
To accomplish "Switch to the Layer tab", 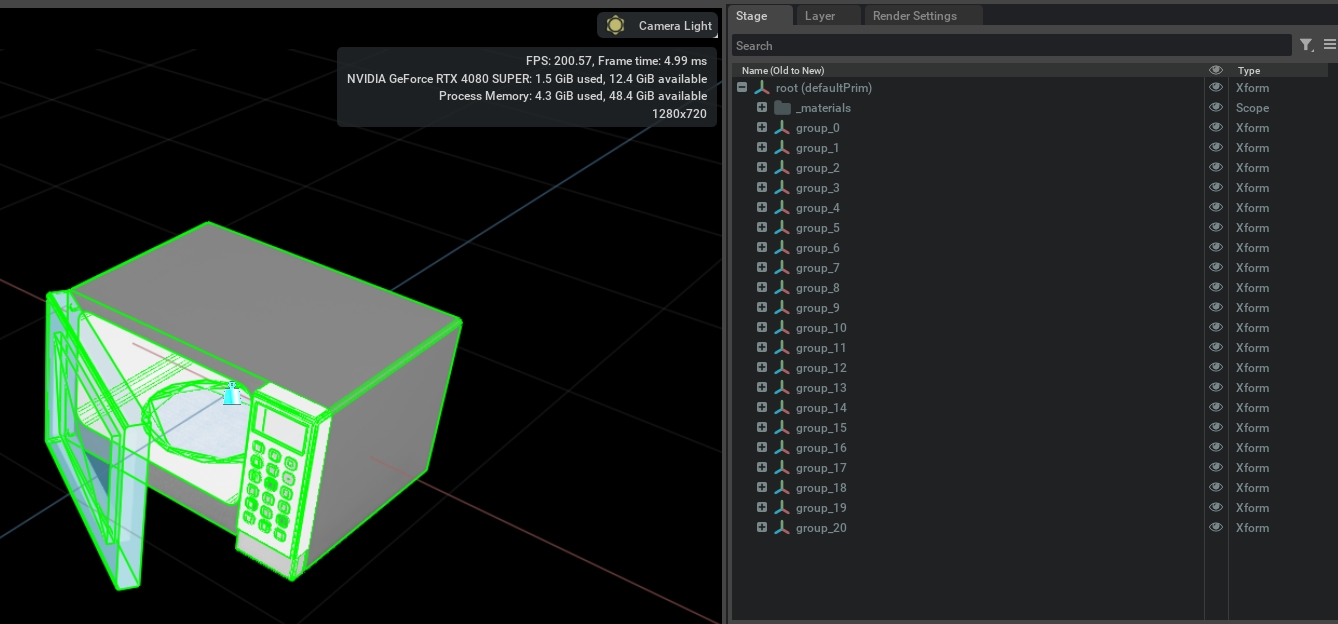I will pyautogui.click(x=820, y=16).
